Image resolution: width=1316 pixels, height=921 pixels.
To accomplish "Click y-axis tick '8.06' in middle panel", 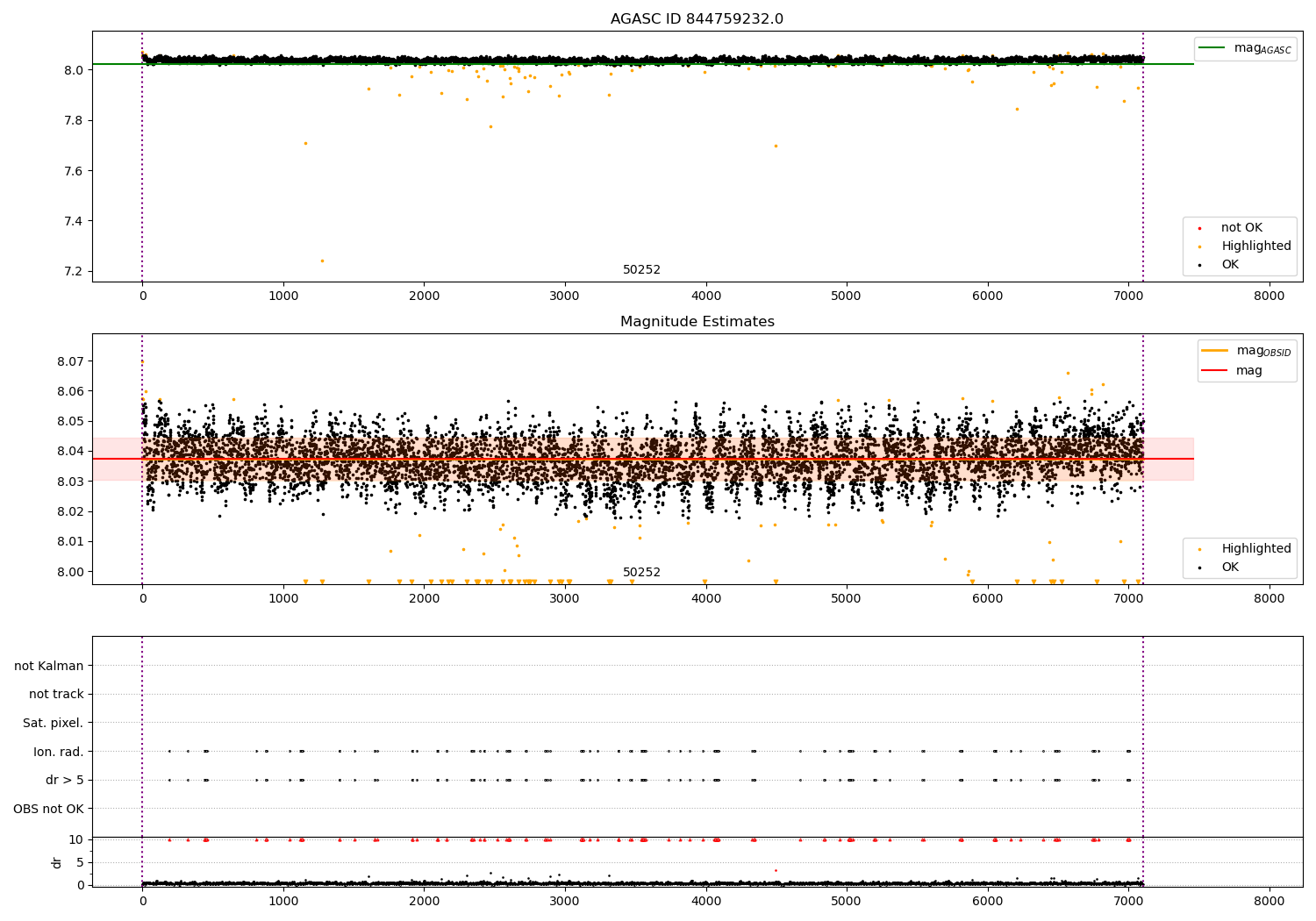I will pyautogui.click(x=70, y=391).
